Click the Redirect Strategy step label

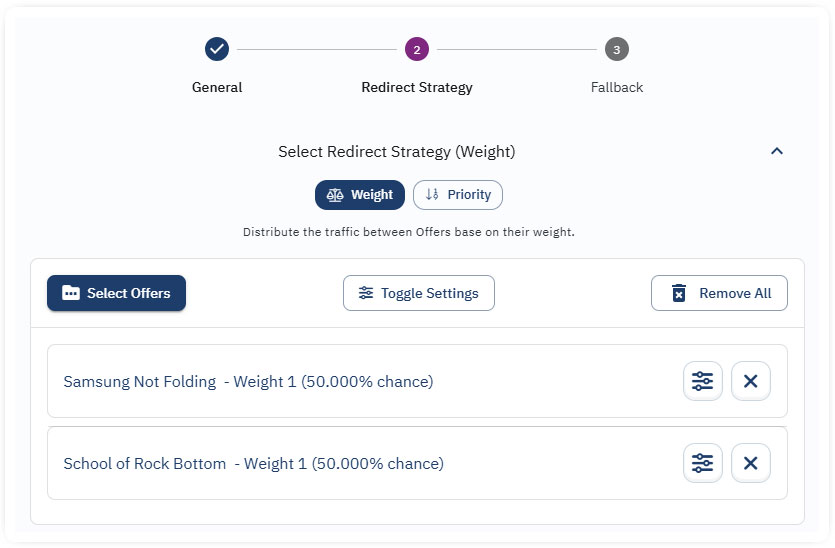click(x=417, y=87)
